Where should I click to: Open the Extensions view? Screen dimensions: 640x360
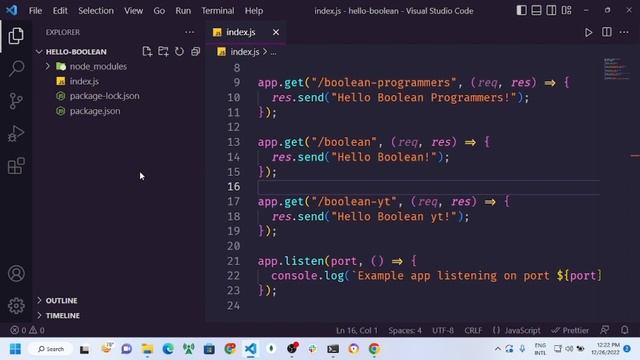pos(16,166)
